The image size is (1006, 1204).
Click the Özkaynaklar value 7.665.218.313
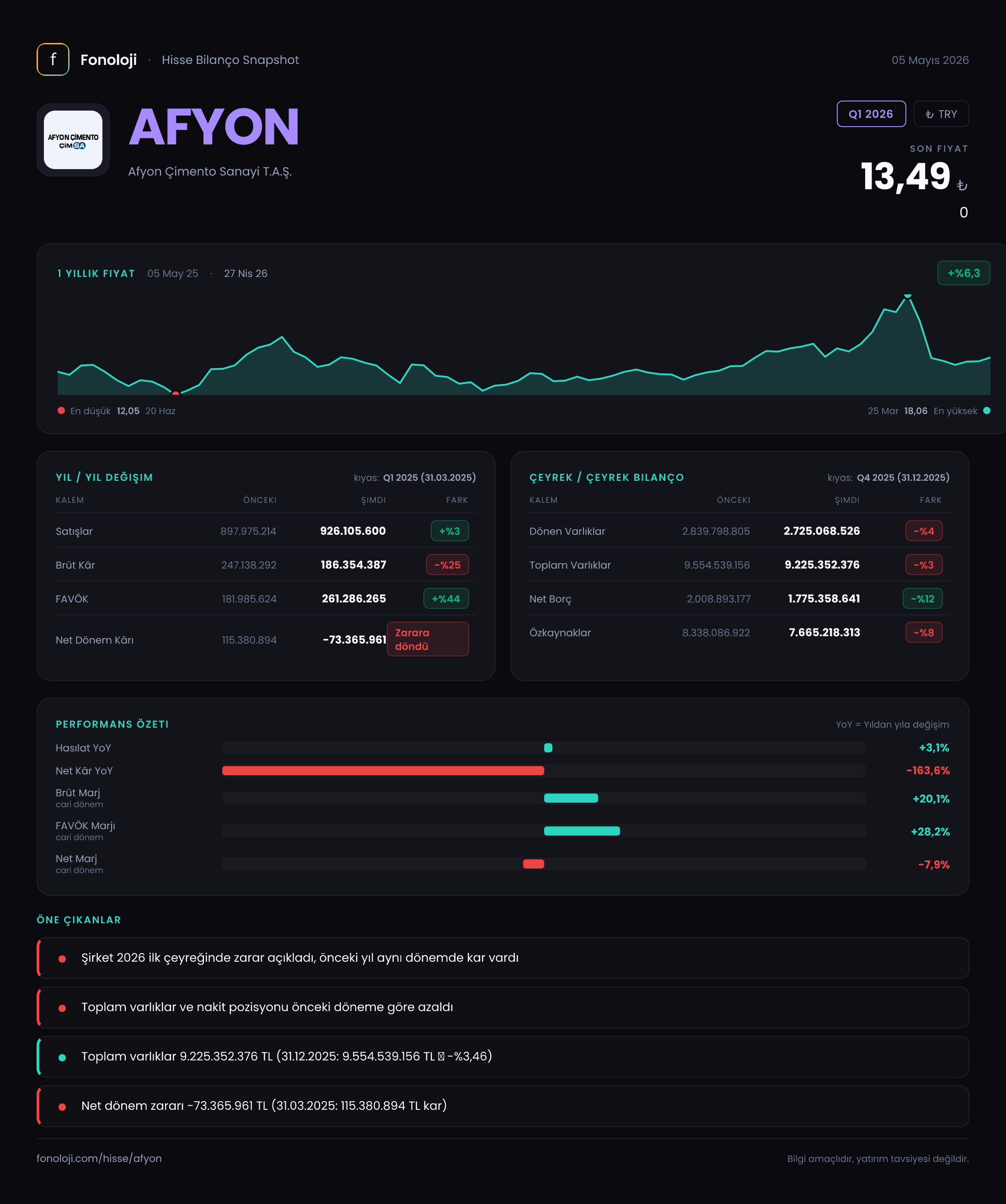[824, 632]
